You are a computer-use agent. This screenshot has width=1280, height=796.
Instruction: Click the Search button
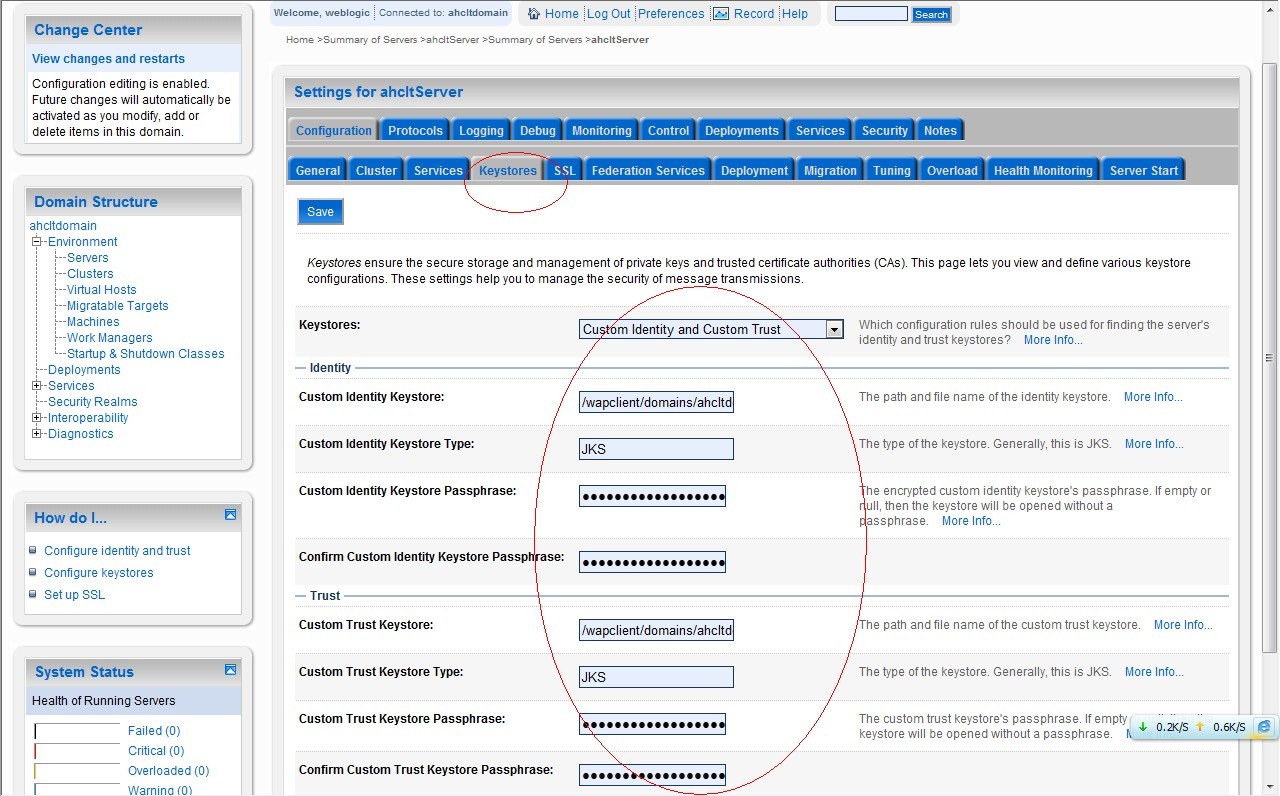tap(931, 14)
